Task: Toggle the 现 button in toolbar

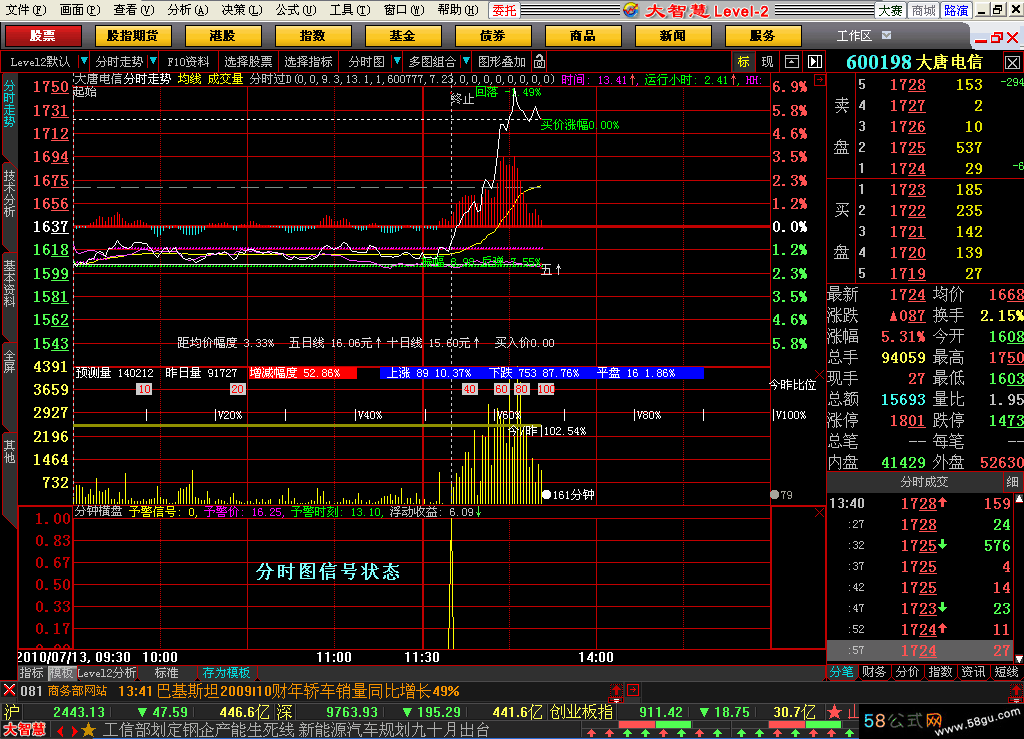Action: (767, 61)
